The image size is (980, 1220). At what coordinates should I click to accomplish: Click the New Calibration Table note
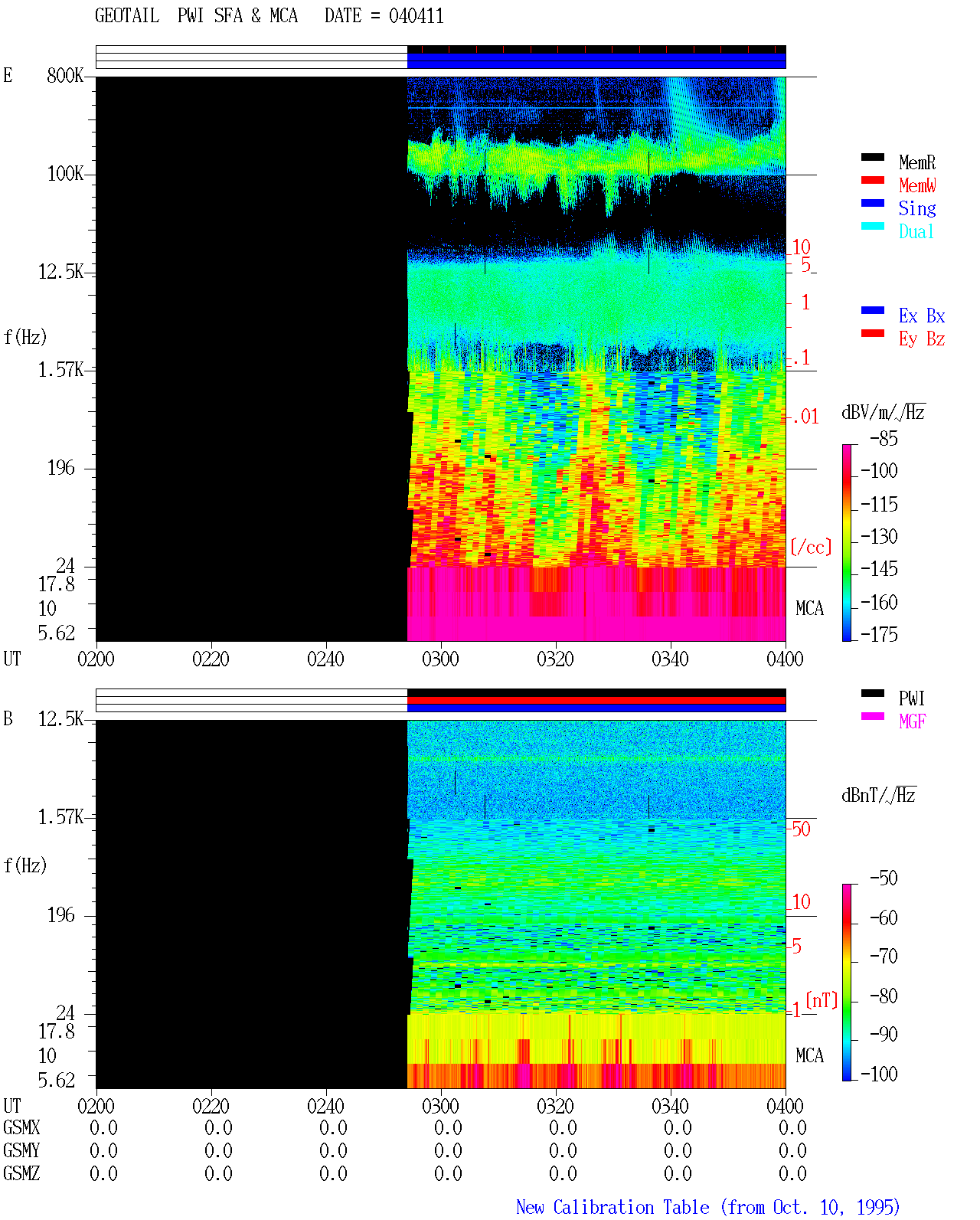(708, 1207)
